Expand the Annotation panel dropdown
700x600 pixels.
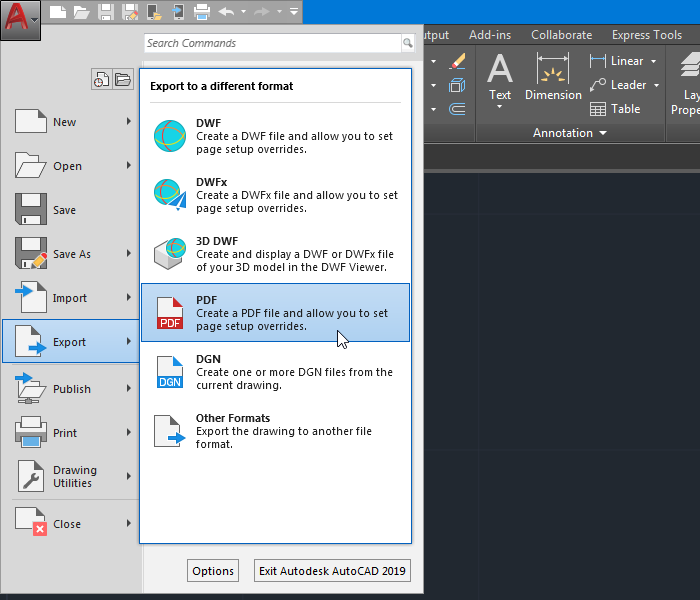(x=603, y=133)
